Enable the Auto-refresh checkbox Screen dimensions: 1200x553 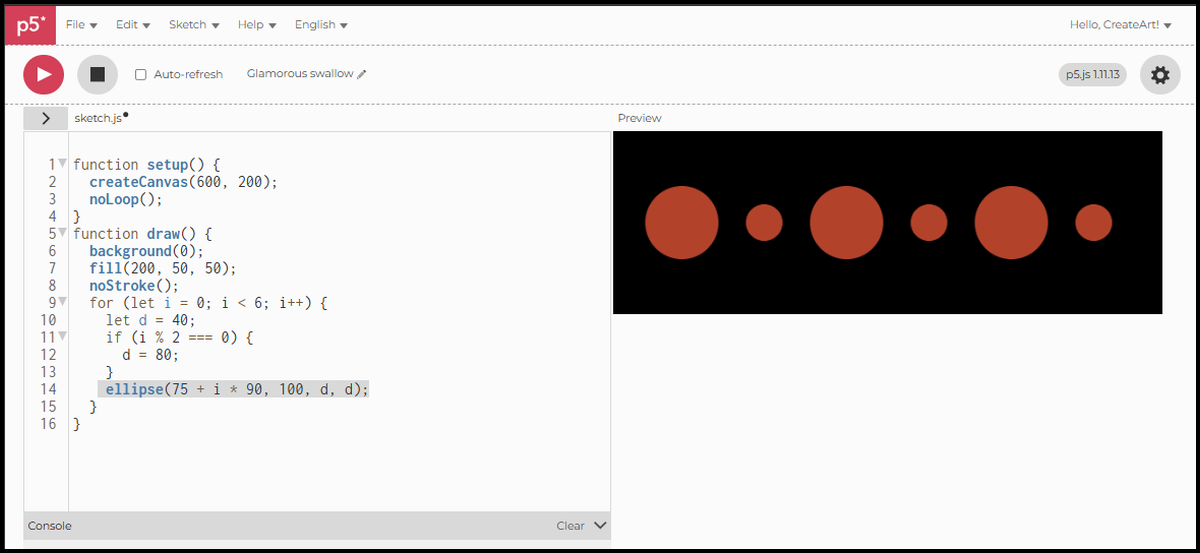coord(141,75)
